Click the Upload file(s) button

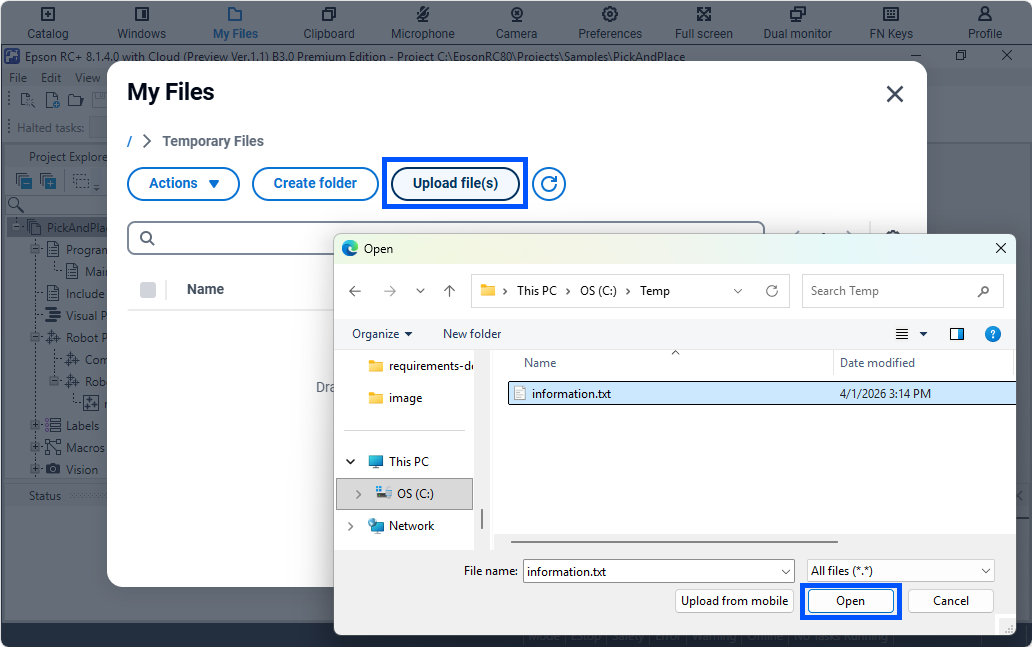(x=455, y=184)
